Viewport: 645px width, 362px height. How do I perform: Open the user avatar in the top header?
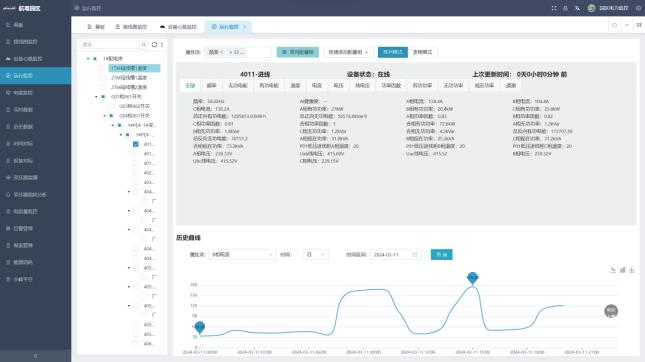click(x=591, y=8)
